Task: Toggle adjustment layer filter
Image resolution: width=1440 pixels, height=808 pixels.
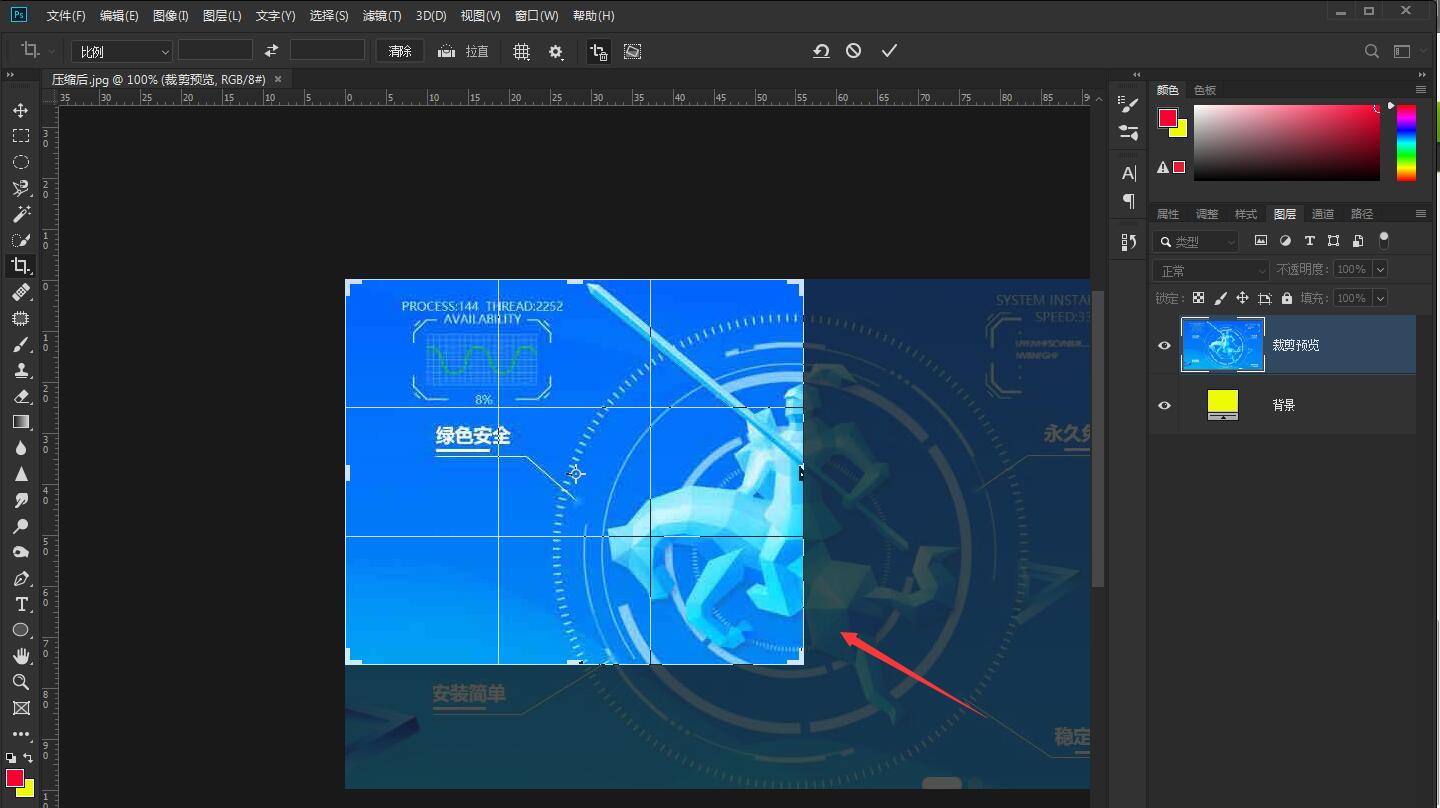Action: click(1285, 241)
